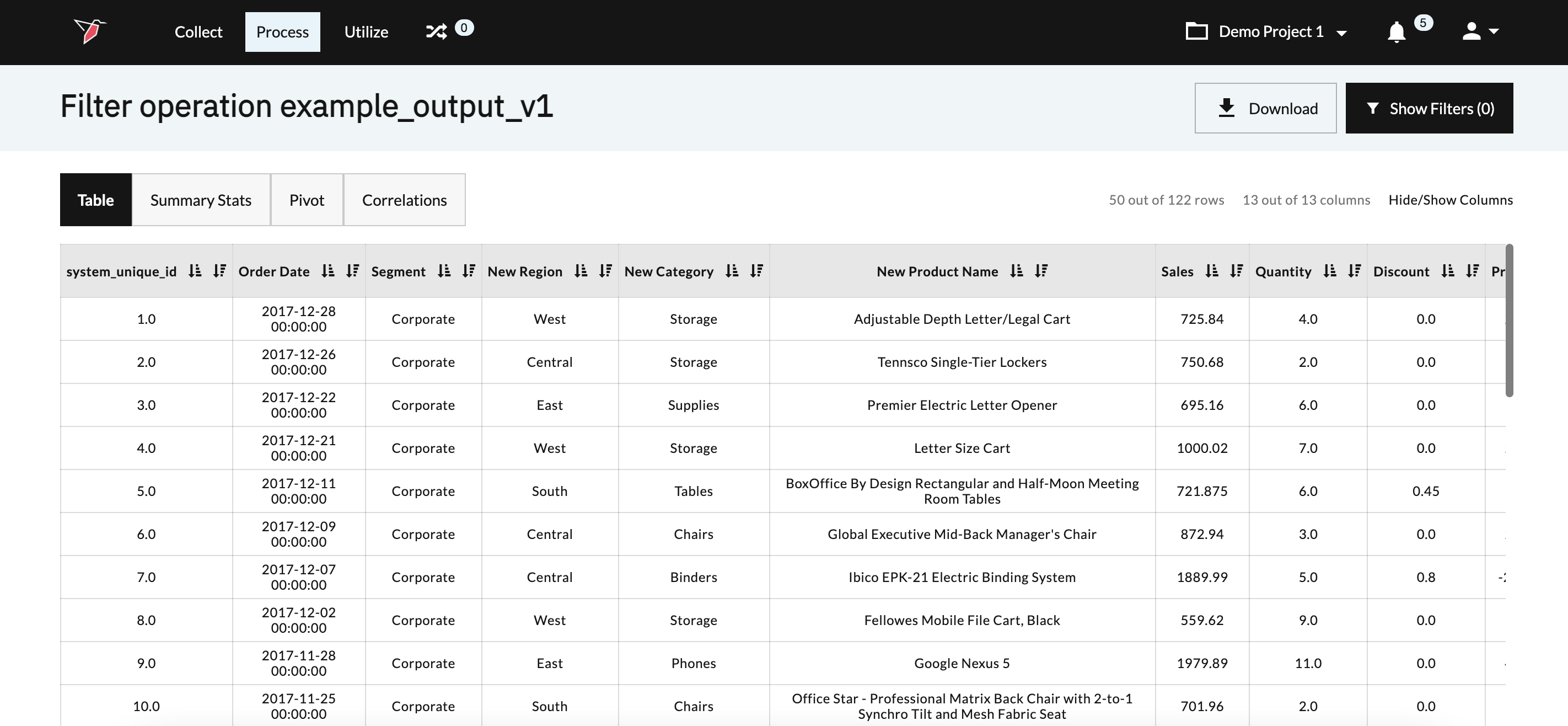1568x726 pixels.
Task: Sort Order Date column descending
Action: coord(352,271)
